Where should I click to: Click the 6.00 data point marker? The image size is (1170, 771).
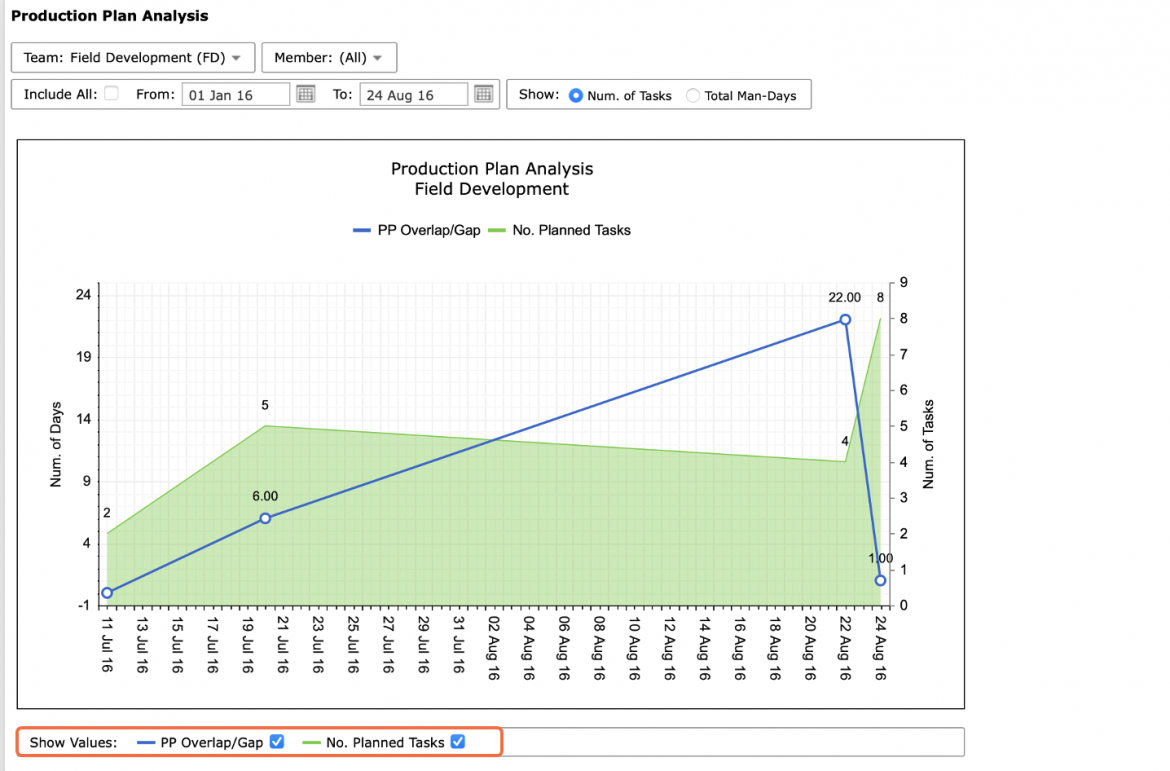[265, 518]
